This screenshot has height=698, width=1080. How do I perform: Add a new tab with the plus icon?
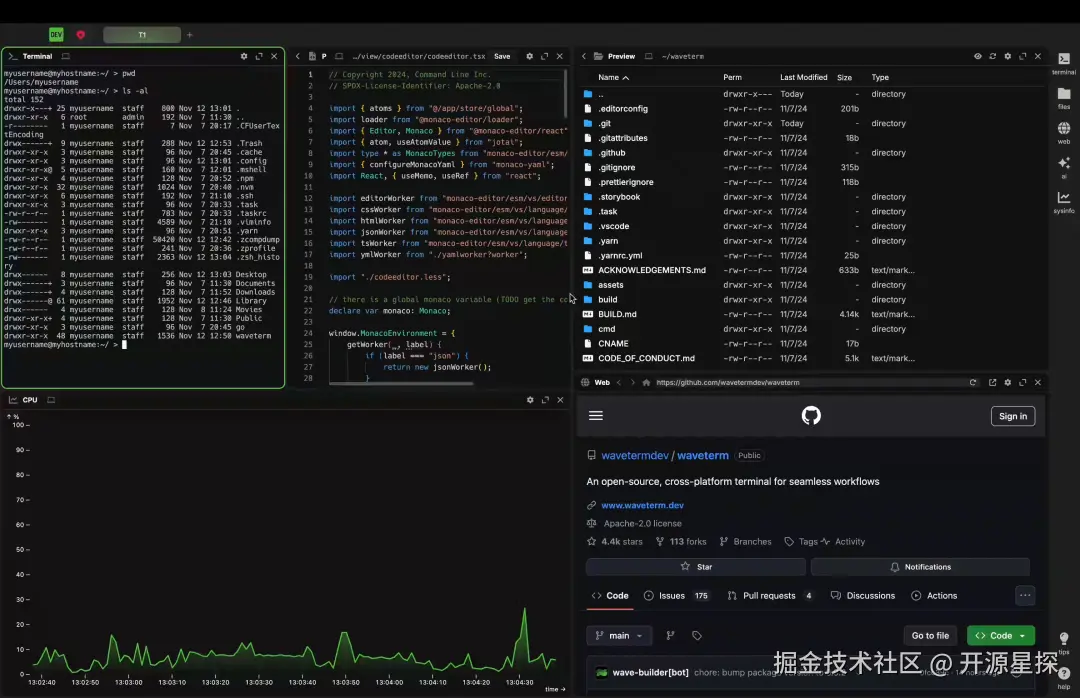click(189, 34)
